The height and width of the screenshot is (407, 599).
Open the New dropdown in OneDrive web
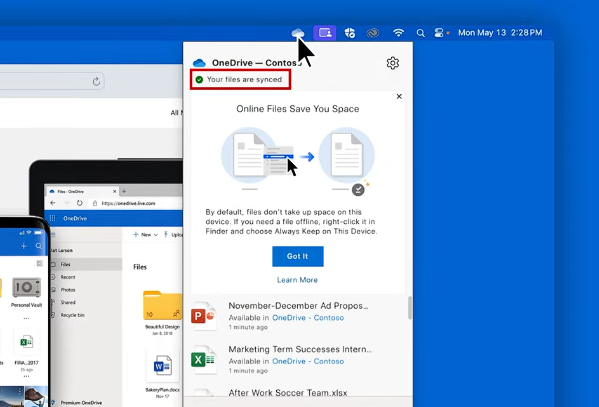145,235
